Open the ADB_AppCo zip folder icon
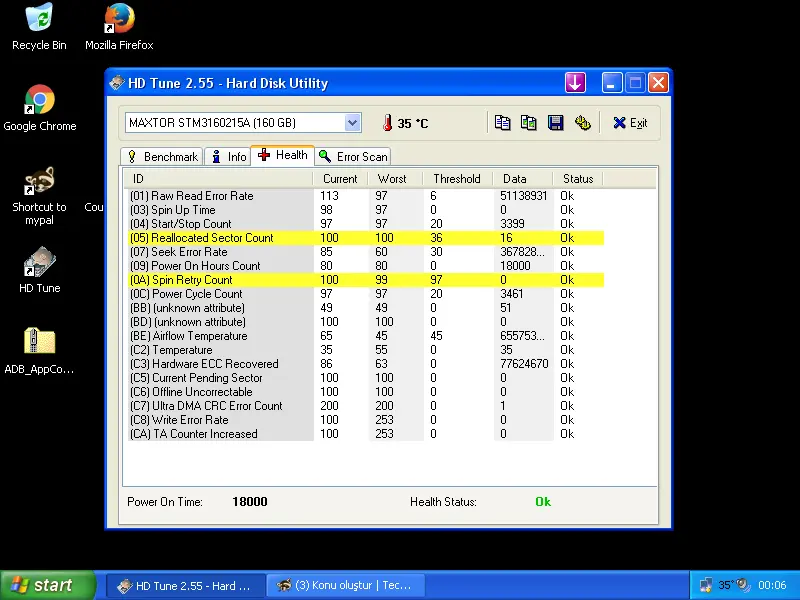Image resolution: width=800 pixels, height=600 pixels. (39, 351)
